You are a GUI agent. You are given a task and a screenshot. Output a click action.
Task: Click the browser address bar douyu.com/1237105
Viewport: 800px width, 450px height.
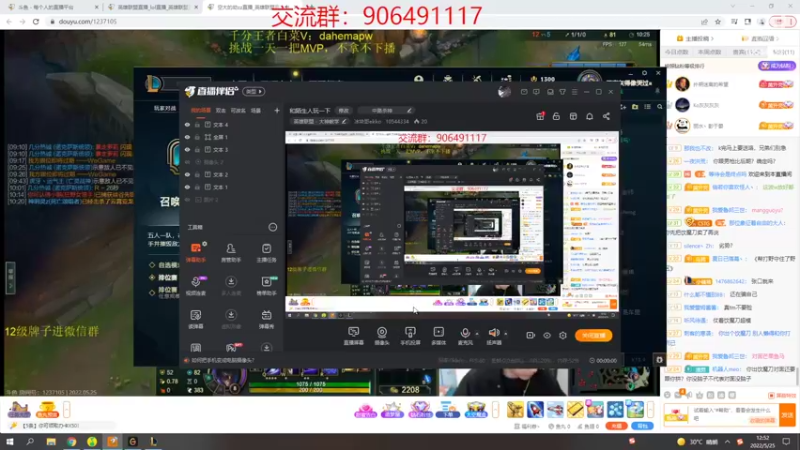tap(87, 21)
